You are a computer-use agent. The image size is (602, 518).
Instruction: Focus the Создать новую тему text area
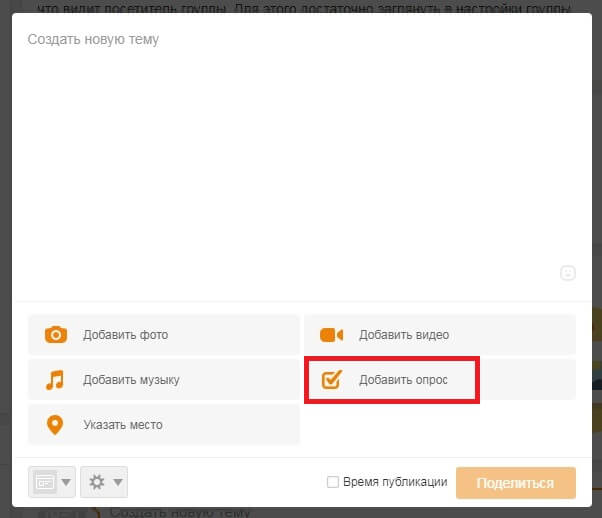click(x=300, y=150)
